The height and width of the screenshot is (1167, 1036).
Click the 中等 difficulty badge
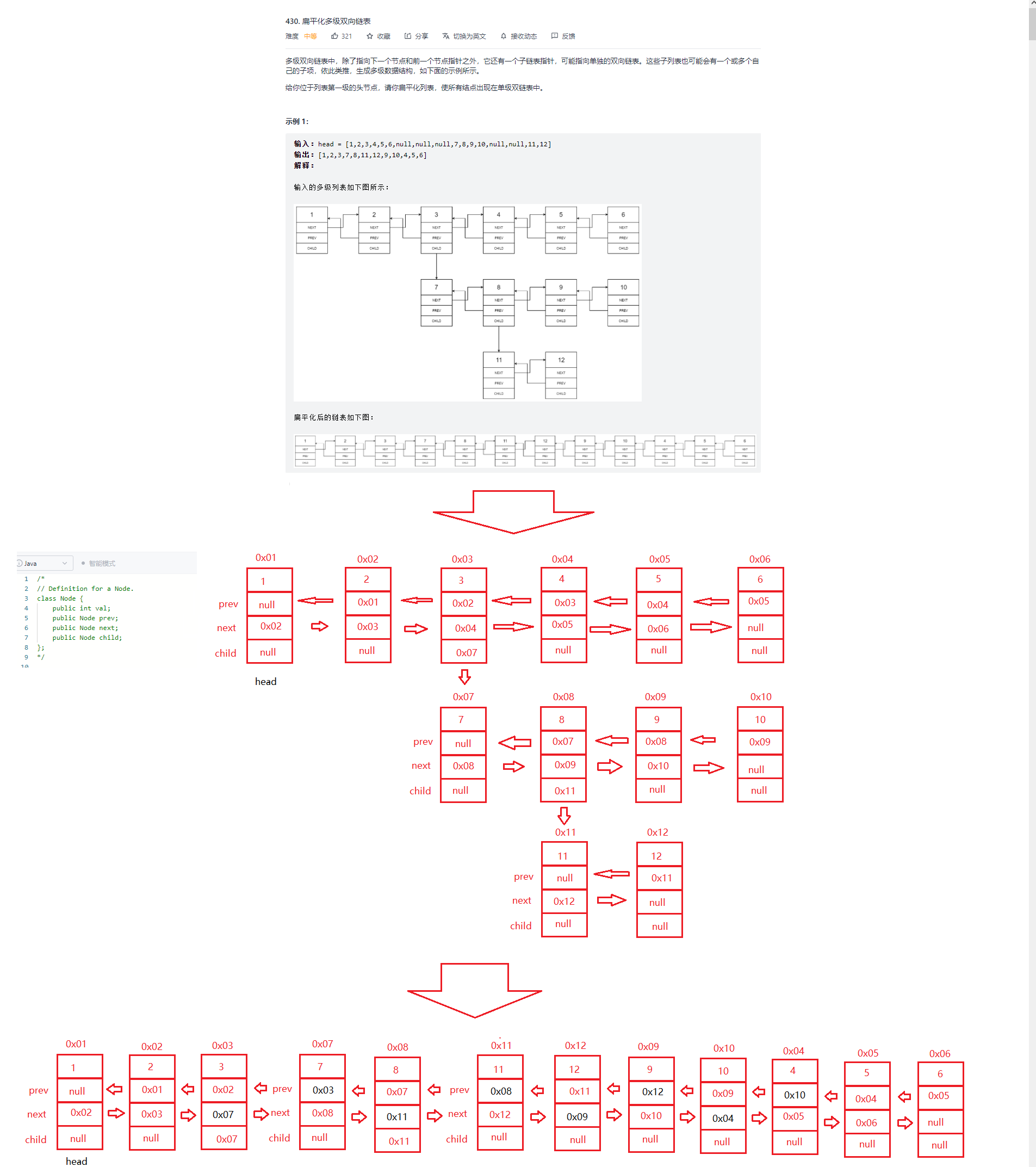pos(311,35)
